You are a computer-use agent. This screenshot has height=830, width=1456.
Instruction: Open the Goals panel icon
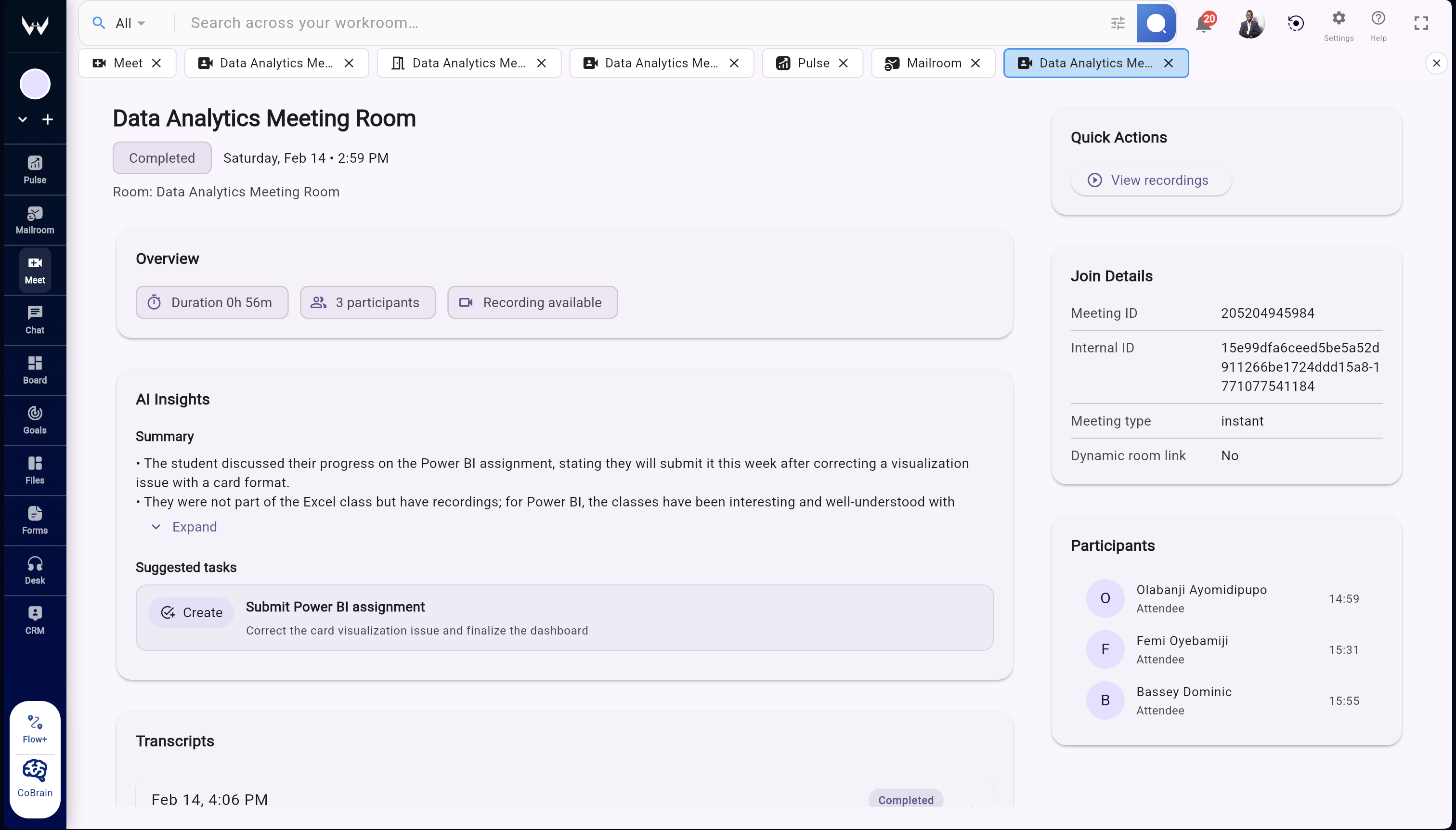[x=35, y=419]
